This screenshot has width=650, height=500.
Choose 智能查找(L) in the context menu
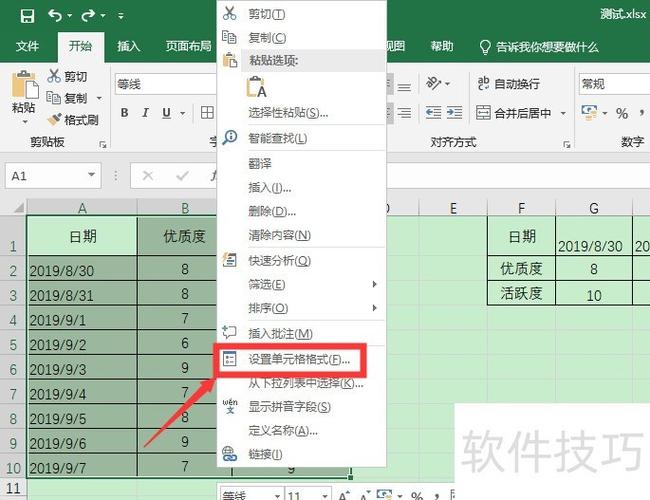[302, 138]
